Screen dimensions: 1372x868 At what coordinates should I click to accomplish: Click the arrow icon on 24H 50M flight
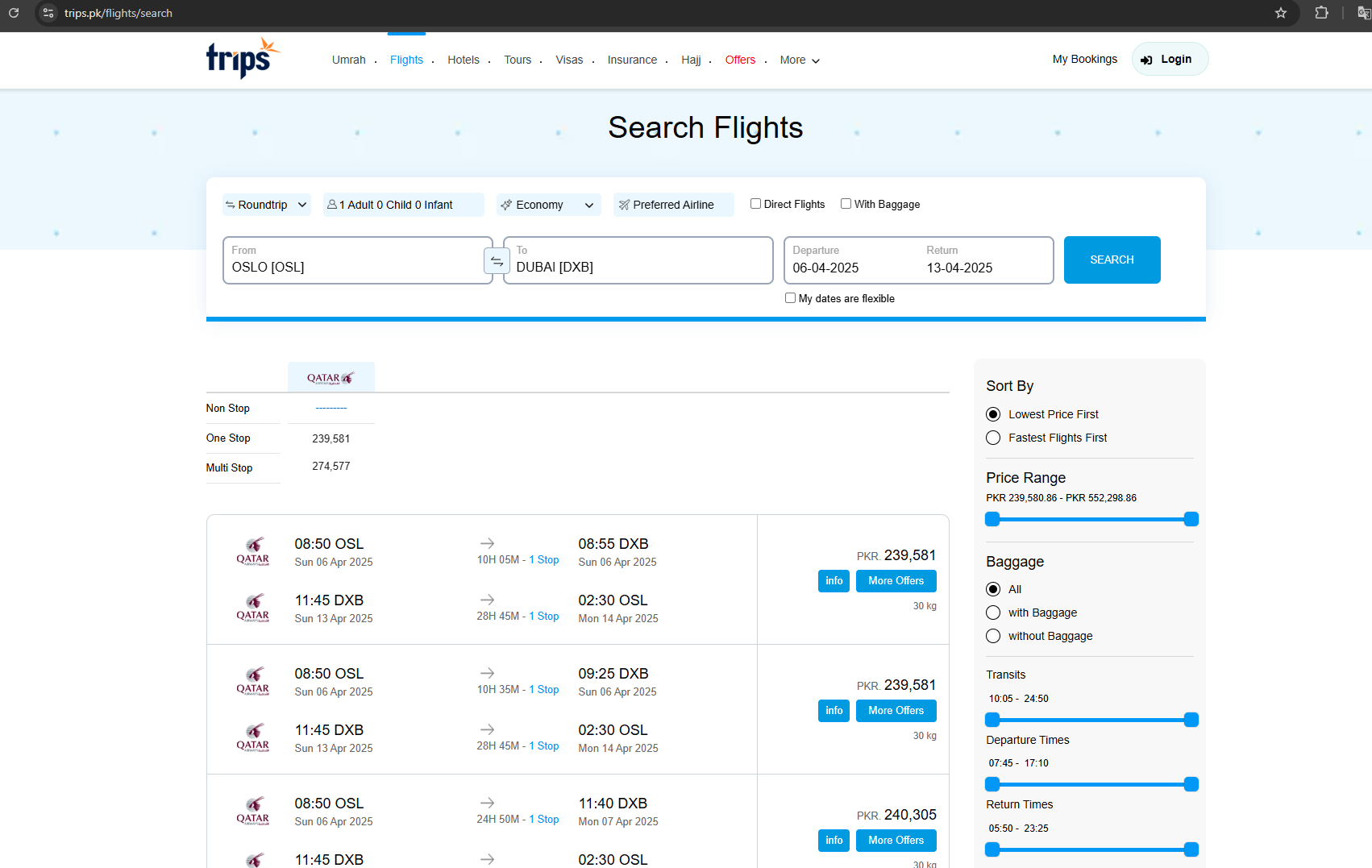pyautogui.click(x=488, y=803)
